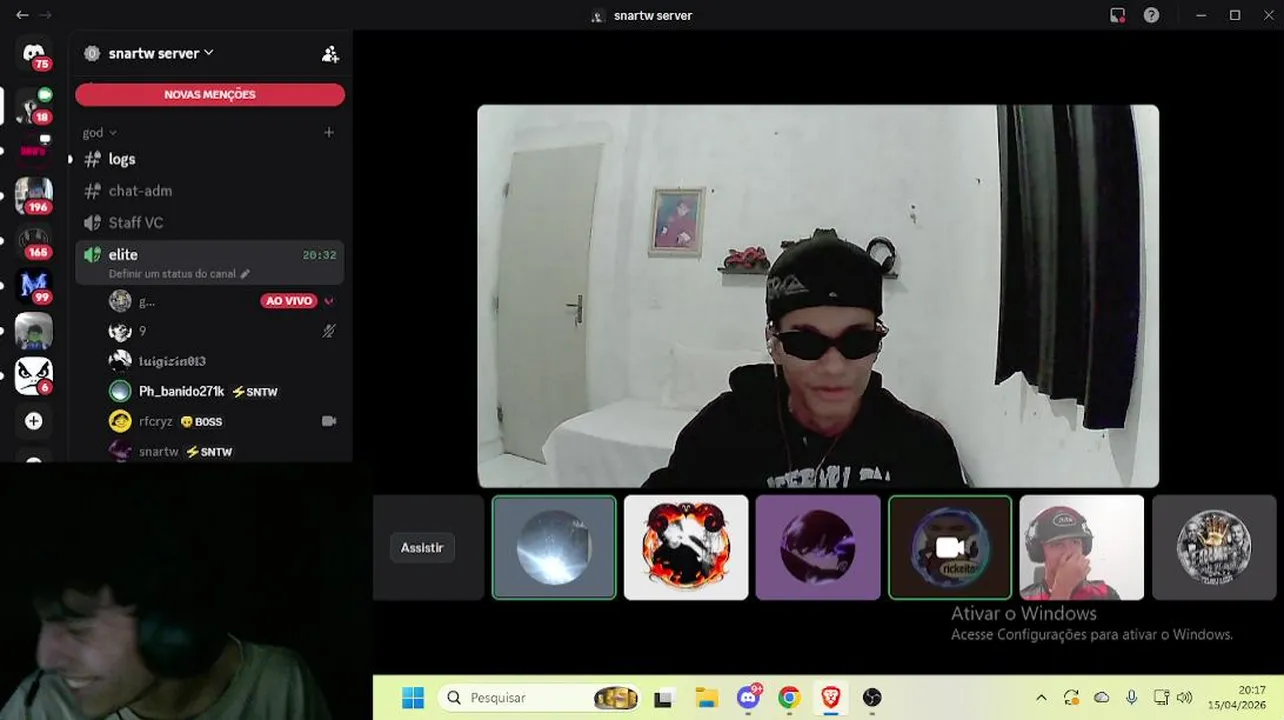
Task: Open OBS Studio from the taskbar
Action: [x=872, y=698]
